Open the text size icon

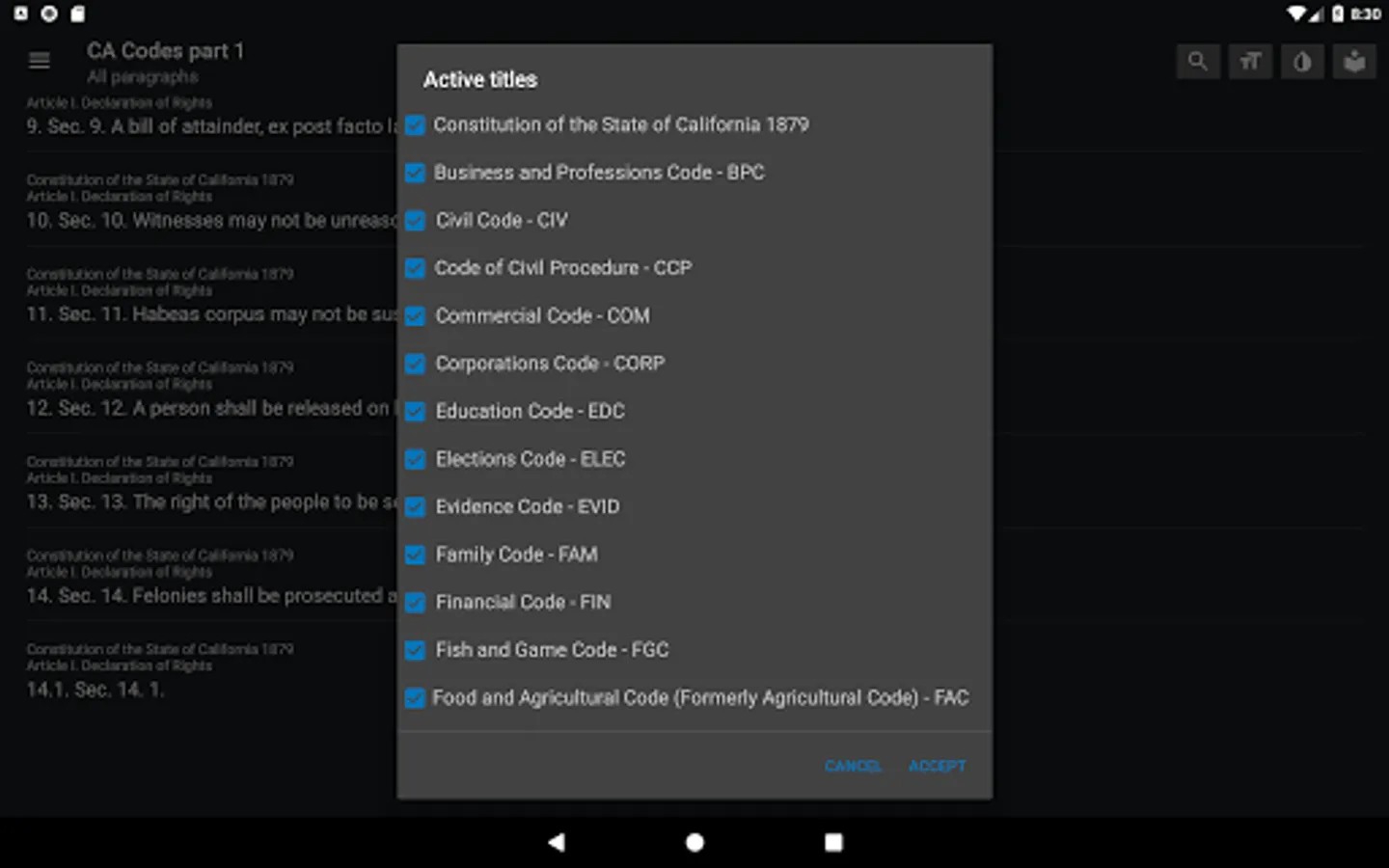(x=1250, y=62)
